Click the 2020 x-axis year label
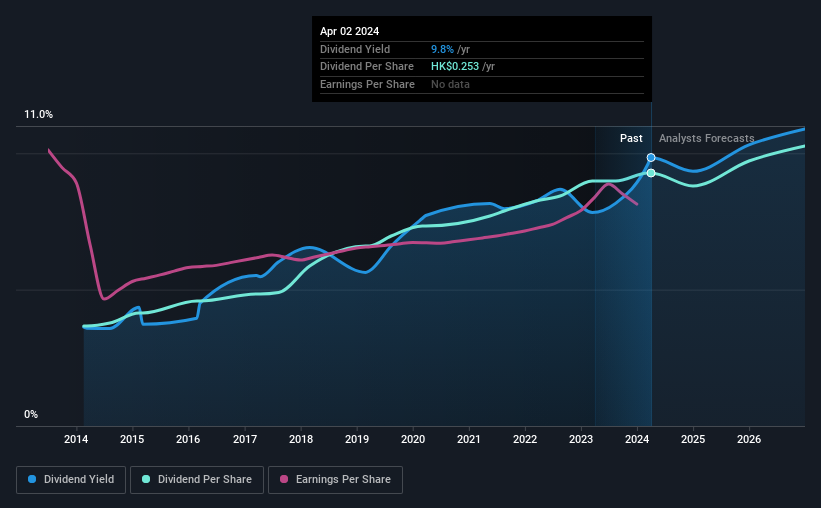Screen dimensions: 821x508 [x=413, y=439]
